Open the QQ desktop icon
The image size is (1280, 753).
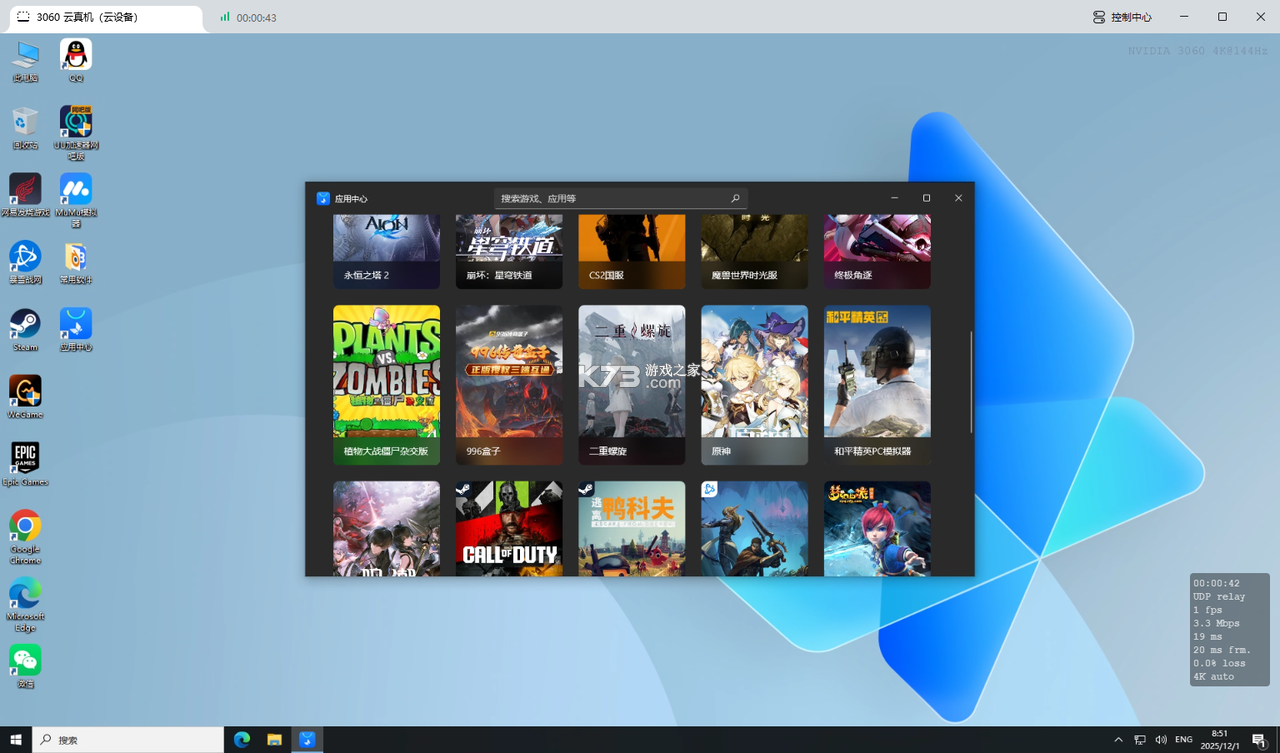coord(76,60)
